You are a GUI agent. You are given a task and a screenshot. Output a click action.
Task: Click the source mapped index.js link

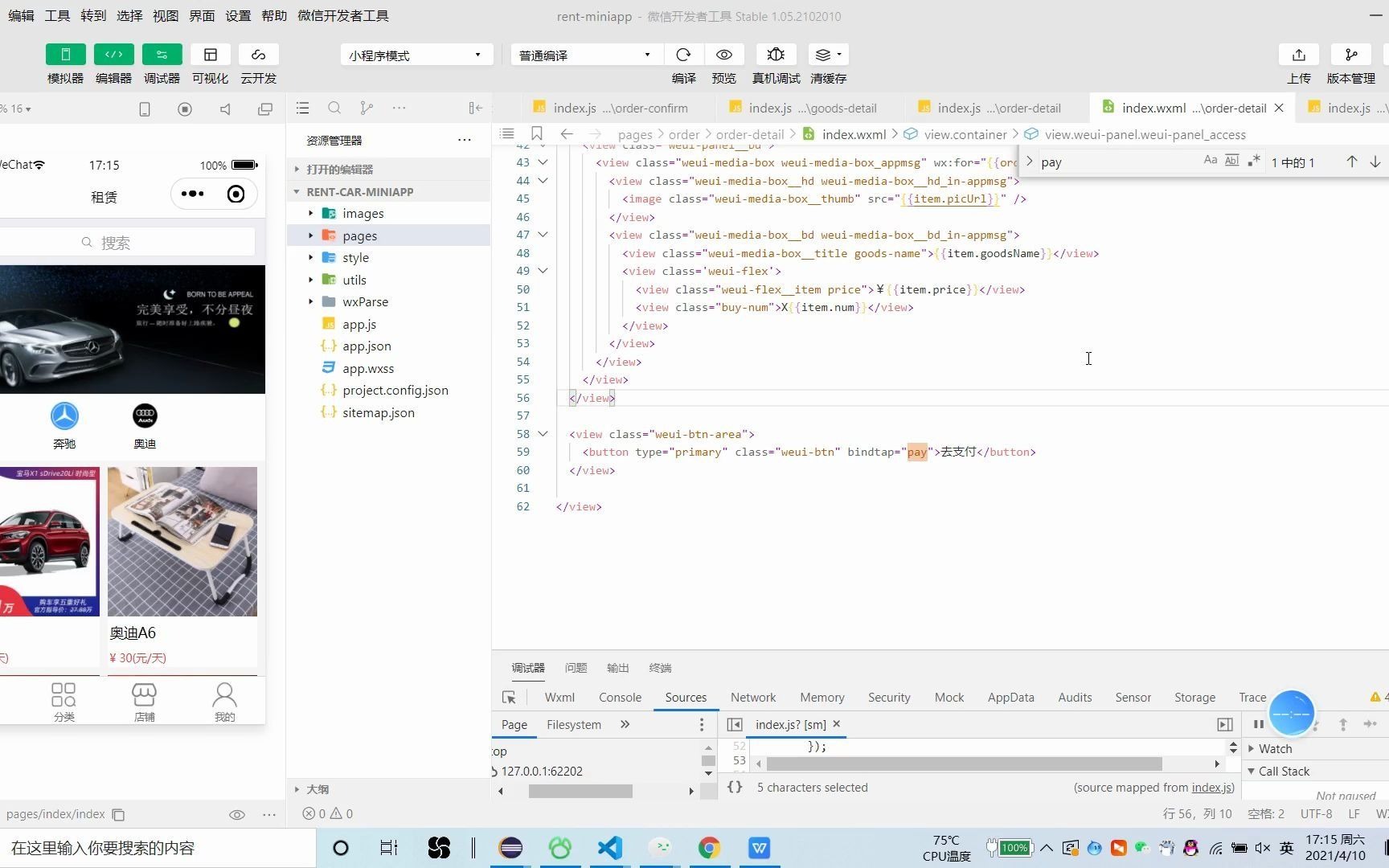coord(1211,788)
